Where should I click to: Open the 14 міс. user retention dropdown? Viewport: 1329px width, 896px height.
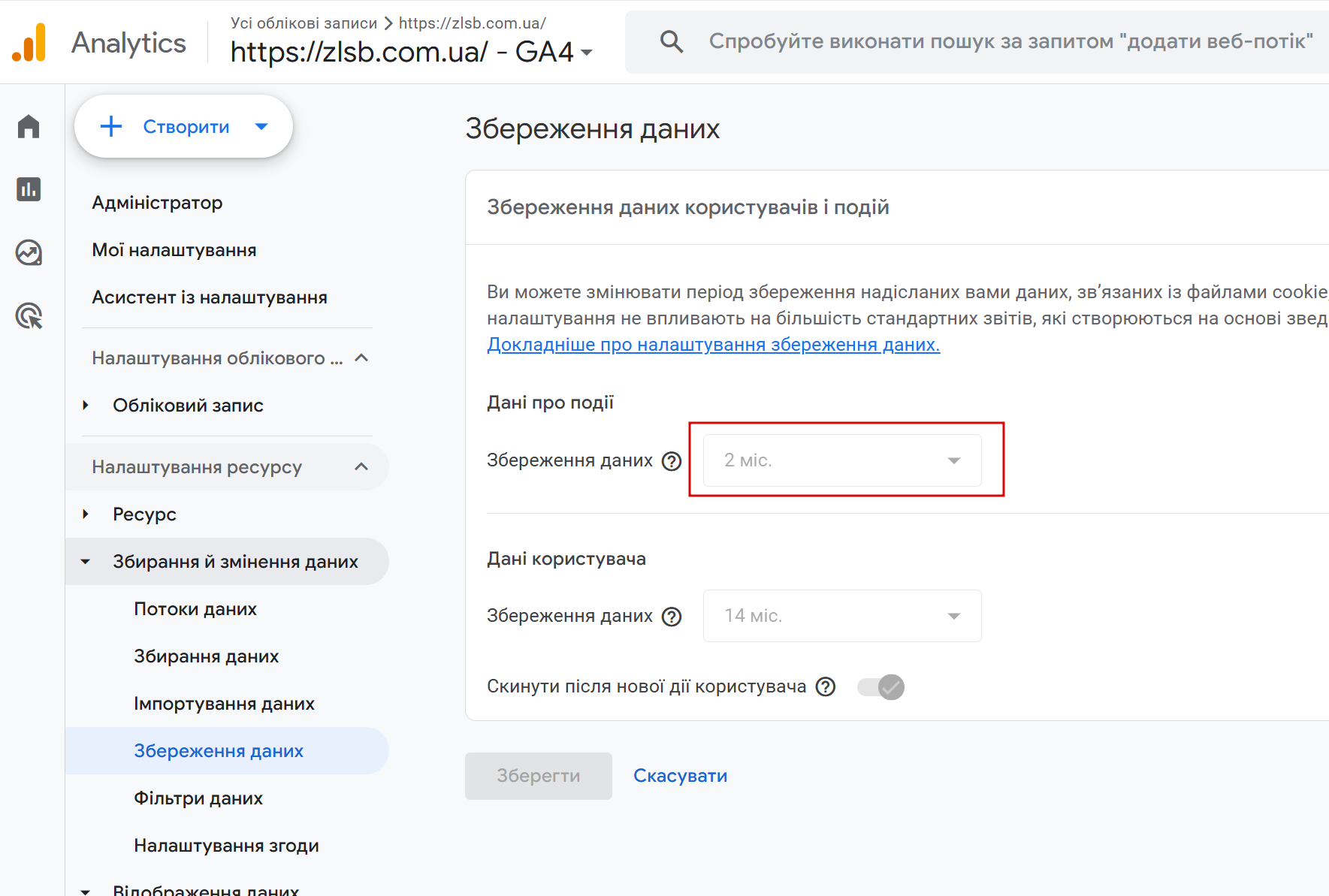click(841, 616)
